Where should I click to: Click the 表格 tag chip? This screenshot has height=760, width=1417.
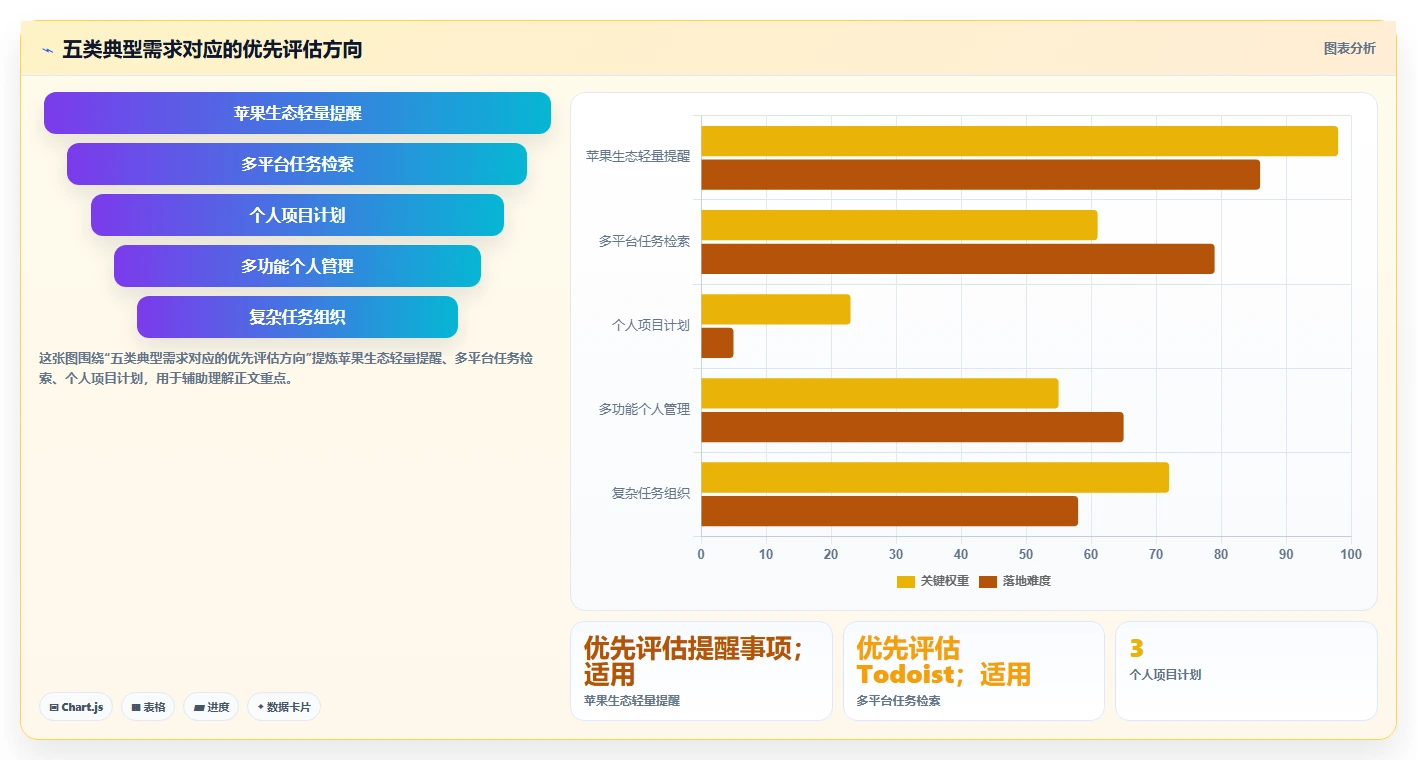(148, 707)
